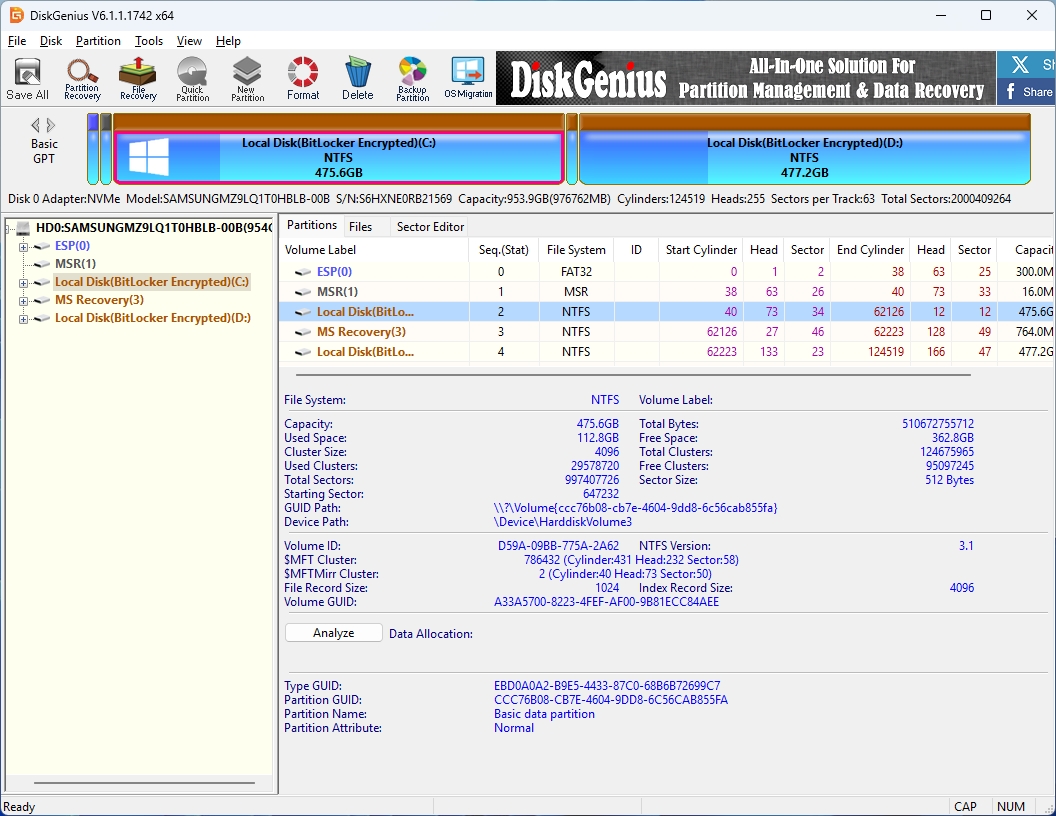Expand the Local Disk (D:) tree node

coord(23,319)
